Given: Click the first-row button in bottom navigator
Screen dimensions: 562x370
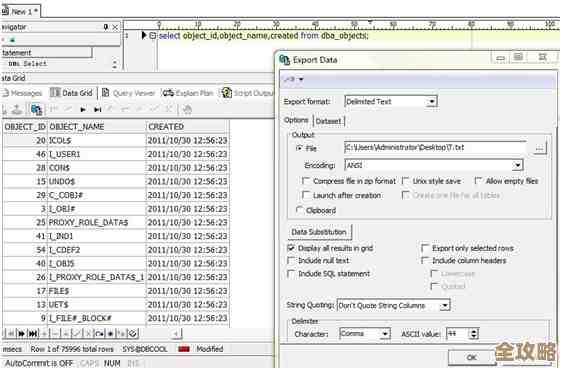Looking at the screenshot, I should [x=11, y=334].
